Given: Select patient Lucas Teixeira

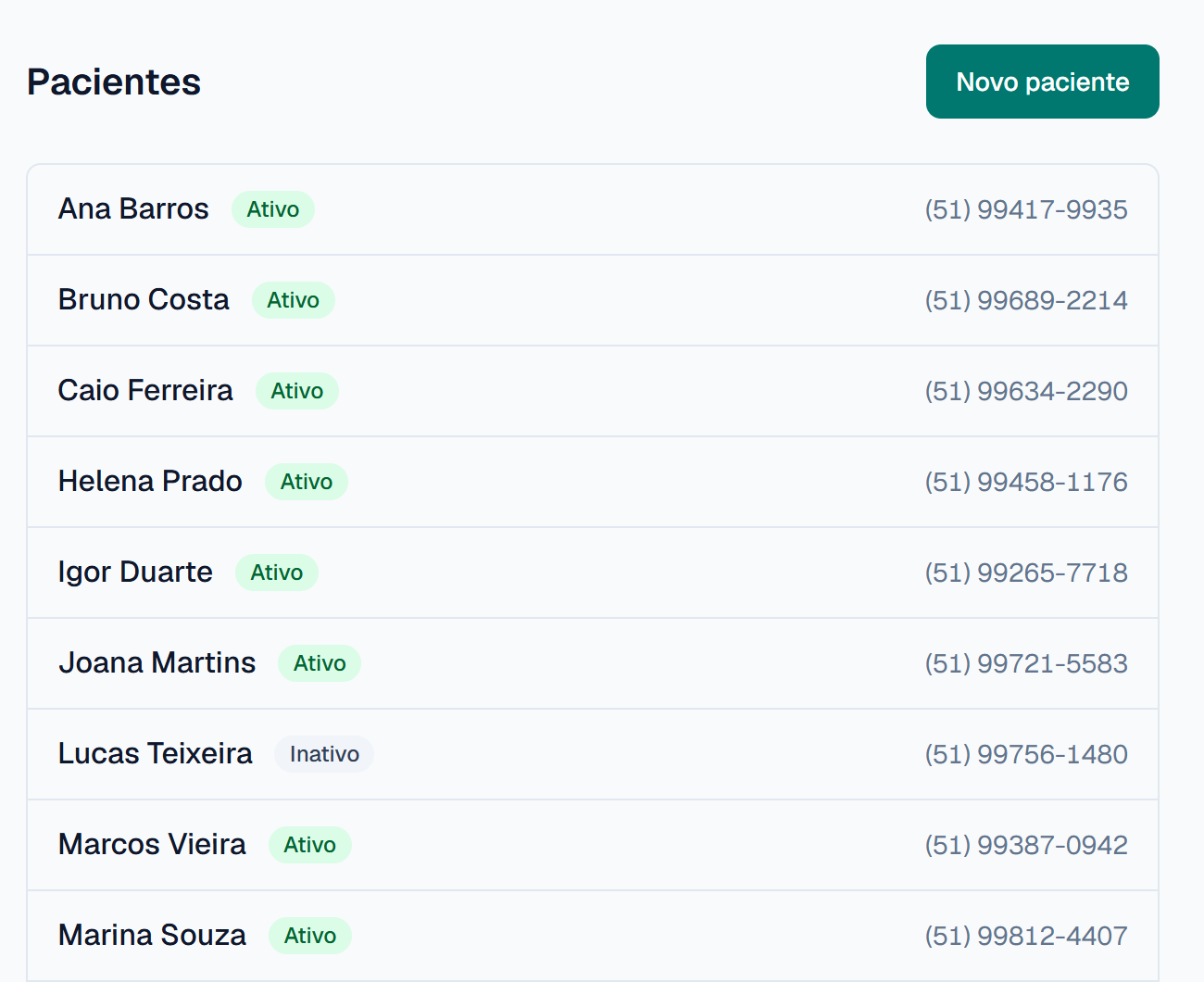Looking at the screenshot, I should point(593,754).
